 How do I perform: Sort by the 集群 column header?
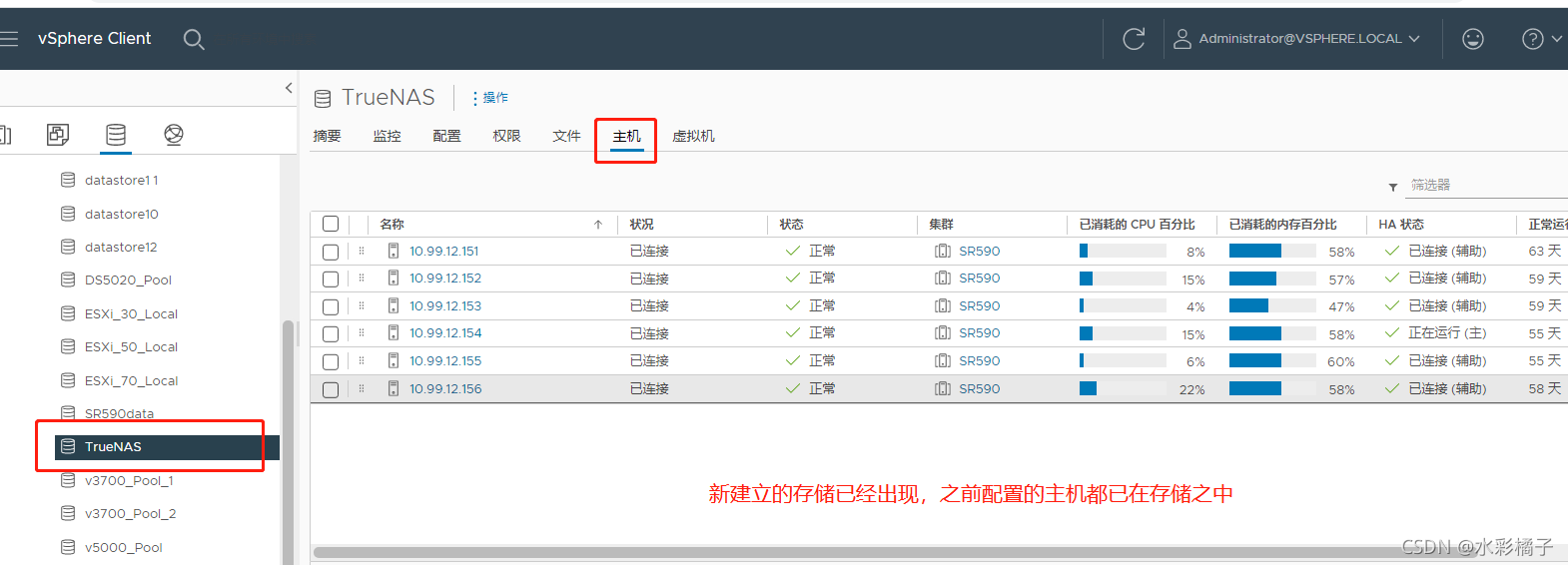[x=941, y=225]
